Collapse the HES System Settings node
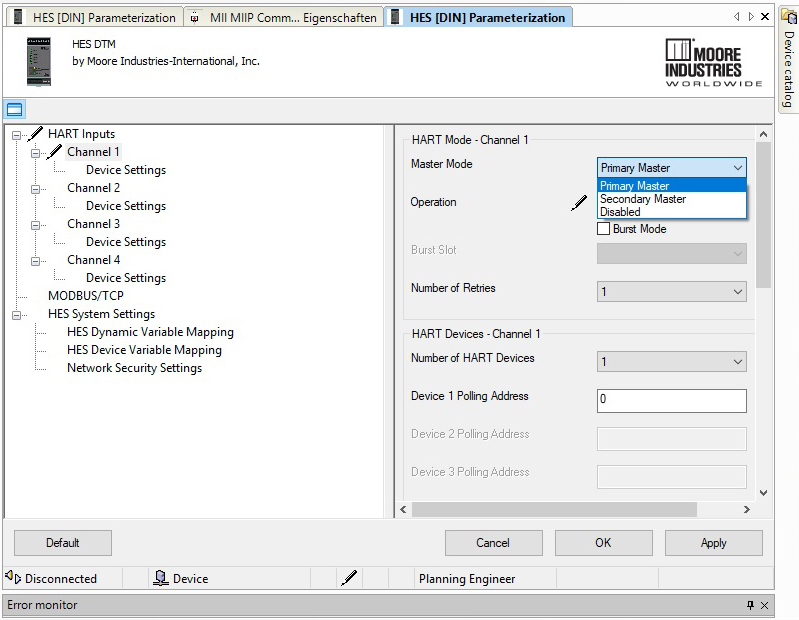The image size is (799, 620). click(x=16, y=315)
